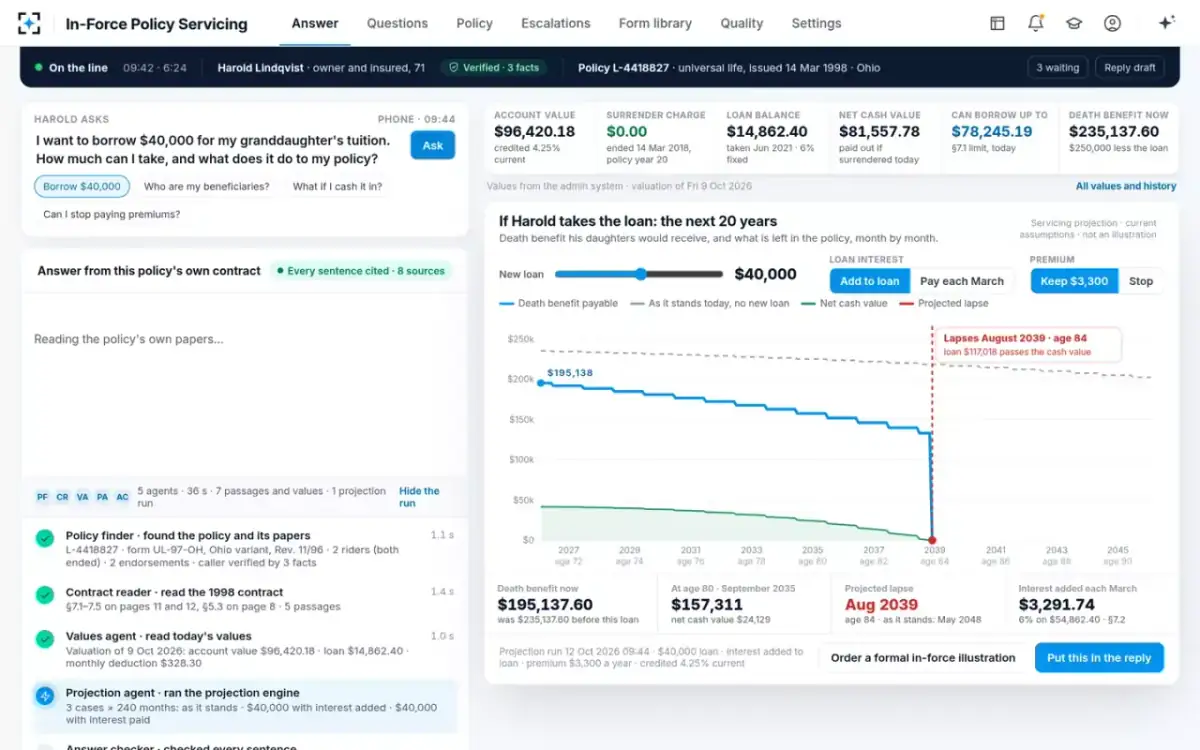1200x750 pixels.
Task: Go to the Escalations tab
Action: (556, 23)
